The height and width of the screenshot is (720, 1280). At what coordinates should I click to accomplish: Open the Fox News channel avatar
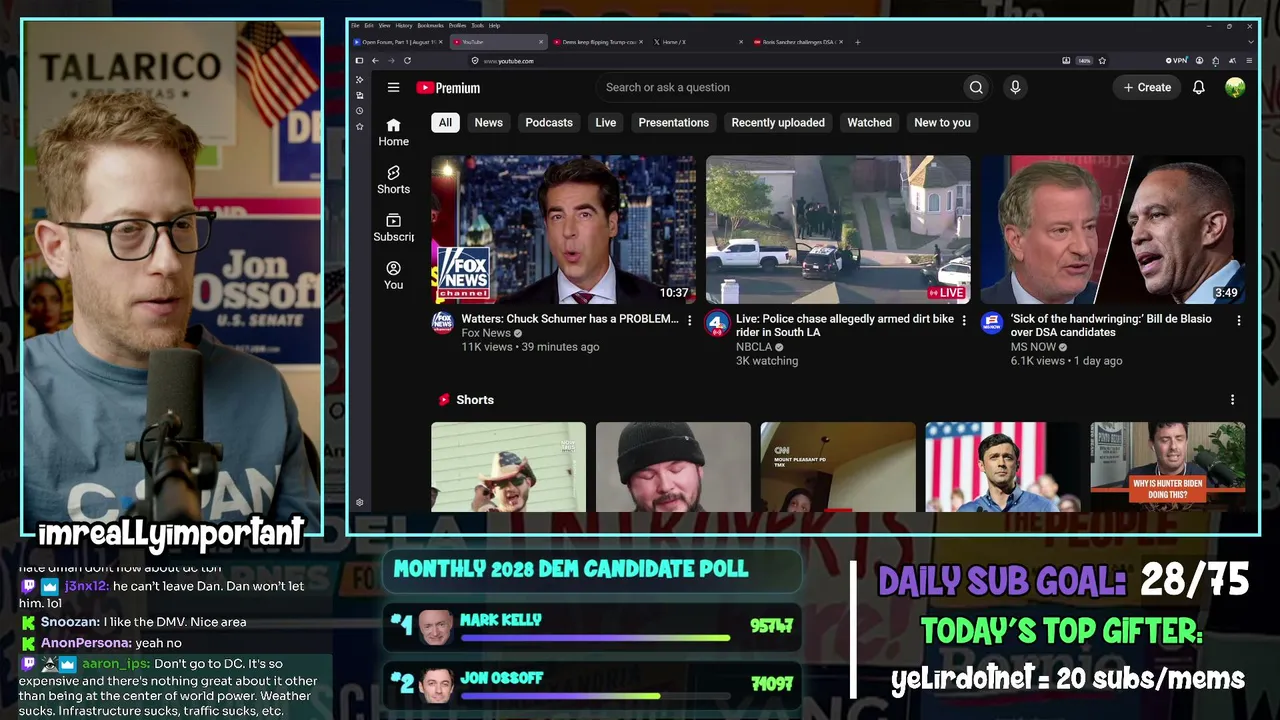[x=443, y=323]
